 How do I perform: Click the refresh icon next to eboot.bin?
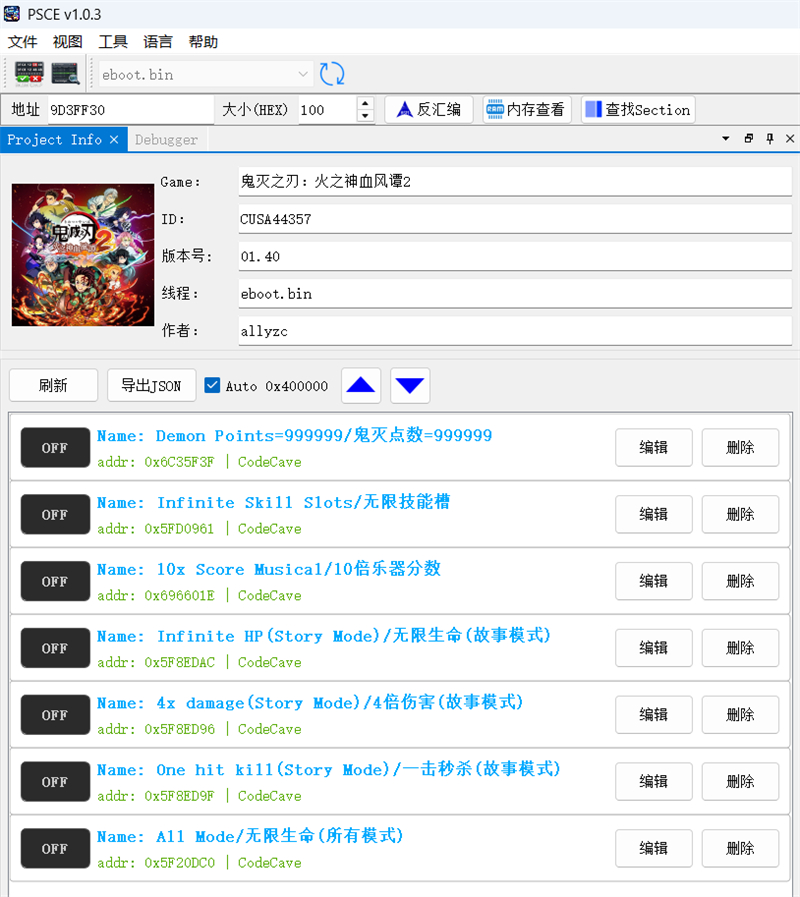[x=332, y=73]
